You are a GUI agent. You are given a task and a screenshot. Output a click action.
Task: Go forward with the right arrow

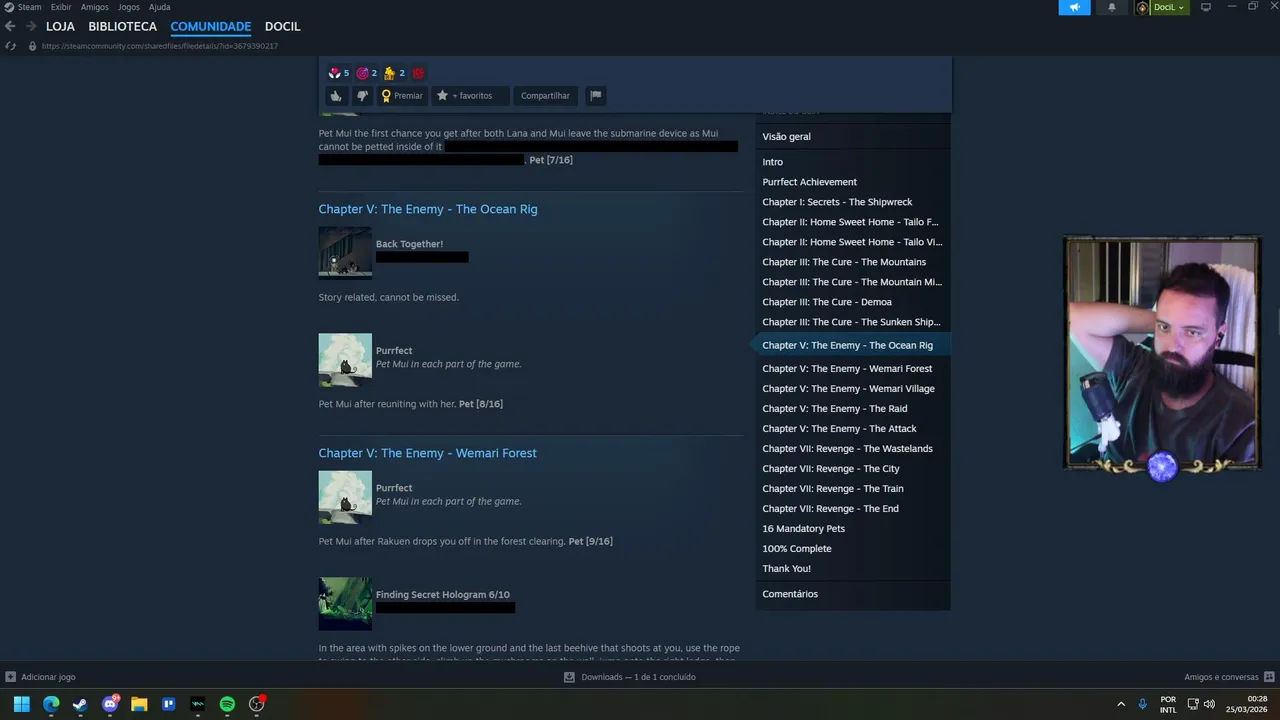click(31, 26)
